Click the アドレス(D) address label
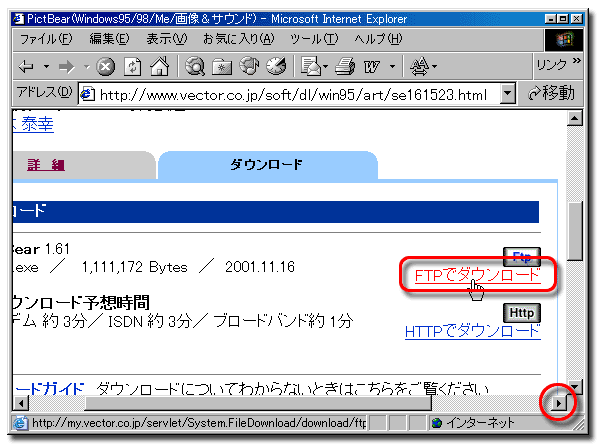This screenshot has width=600, height=448. click(x=44, y=92)
